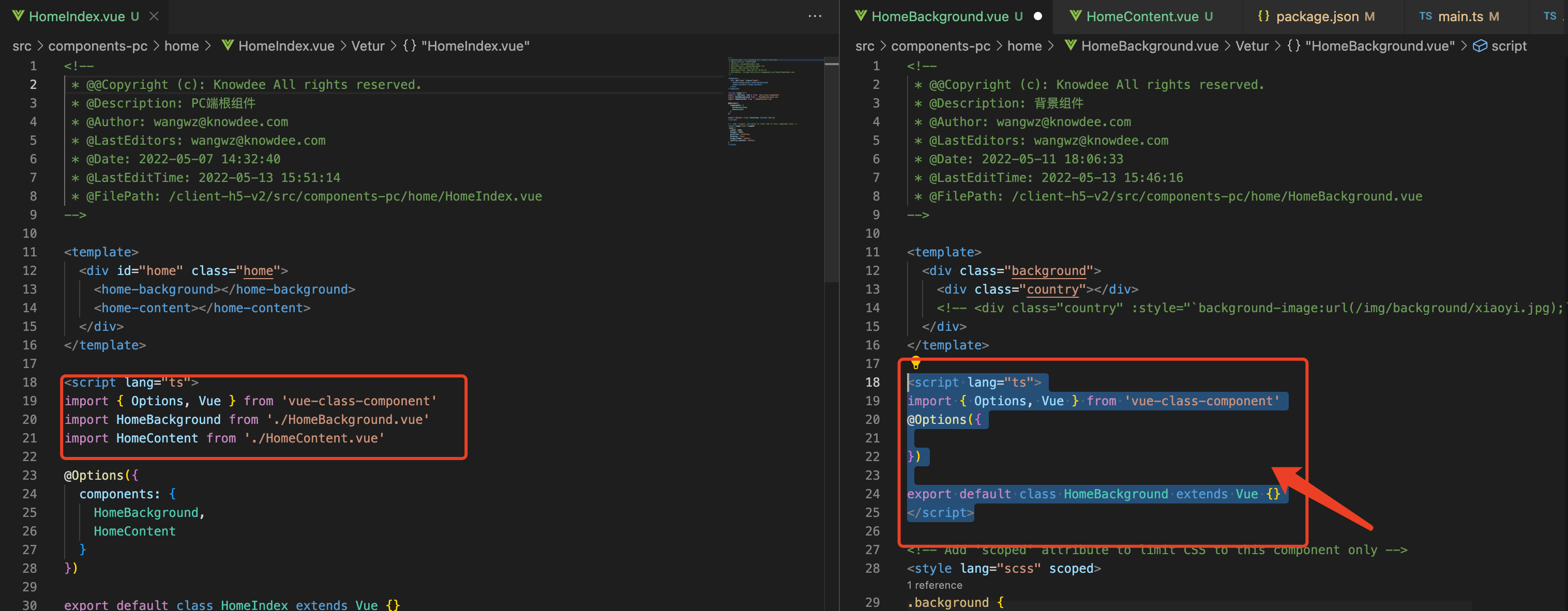
Task: Click 'export default class HomeBackground' line
Action: (x=1093, y=494)
